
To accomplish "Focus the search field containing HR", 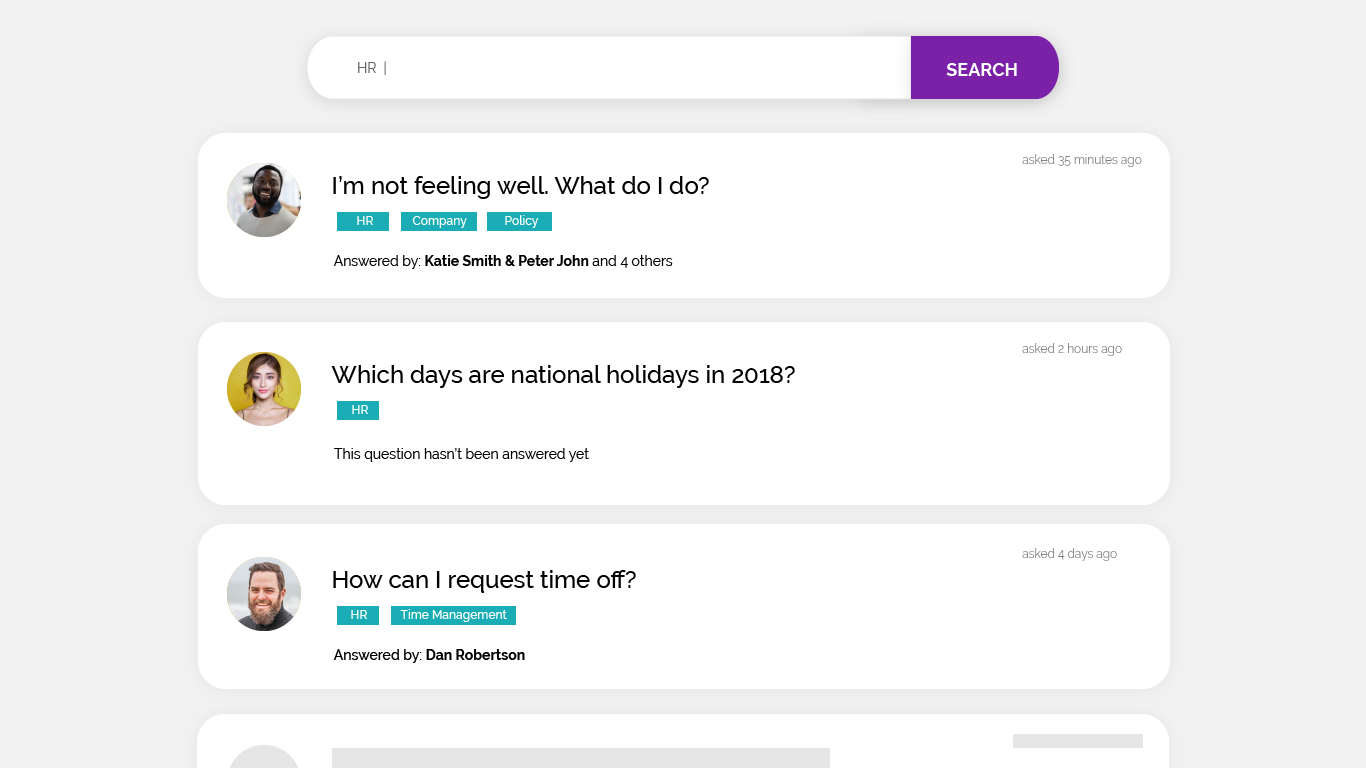I will [609, 68].
